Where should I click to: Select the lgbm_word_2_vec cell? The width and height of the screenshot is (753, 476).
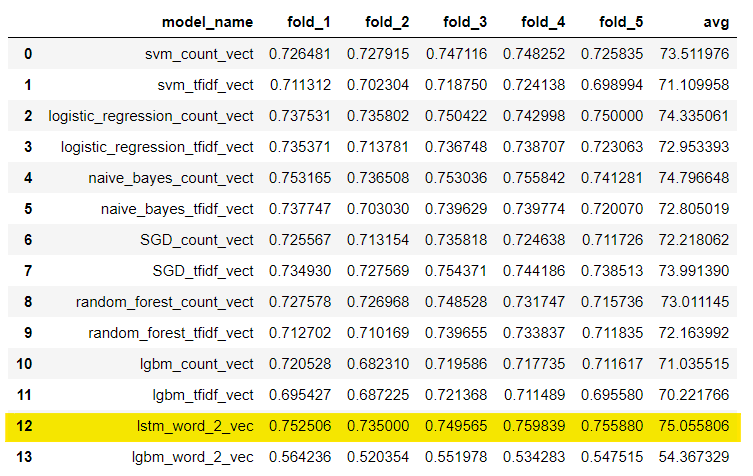click(193, 457)
